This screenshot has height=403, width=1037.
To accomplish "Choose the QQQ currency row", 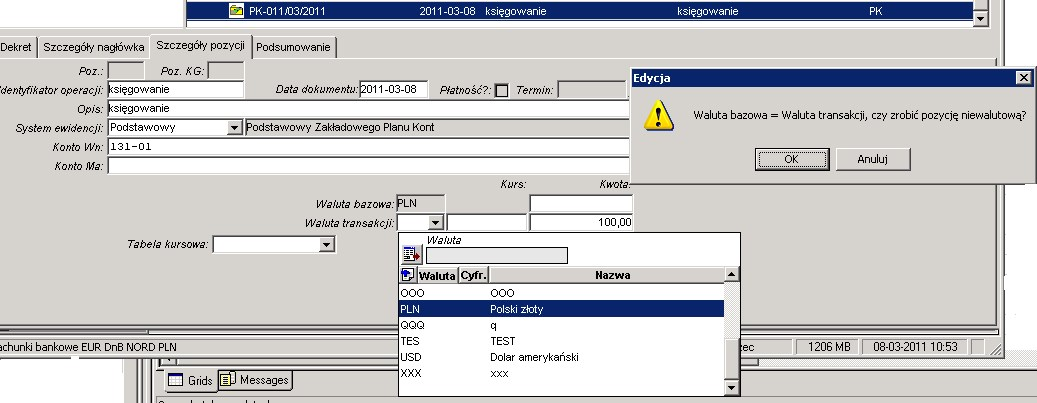I will tap(561, 326).
